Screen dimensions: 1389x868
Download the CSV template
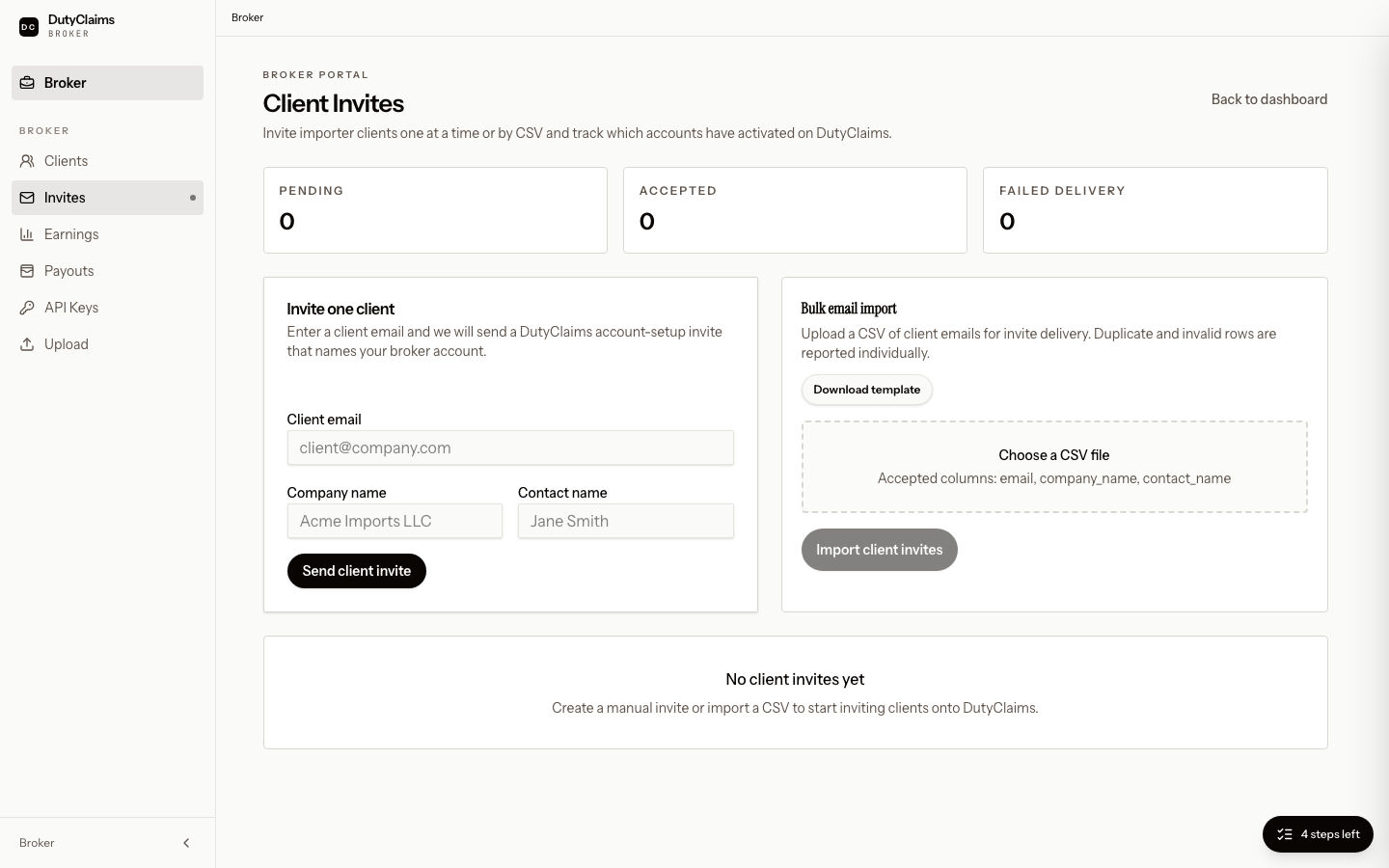[x=866, y=390]
